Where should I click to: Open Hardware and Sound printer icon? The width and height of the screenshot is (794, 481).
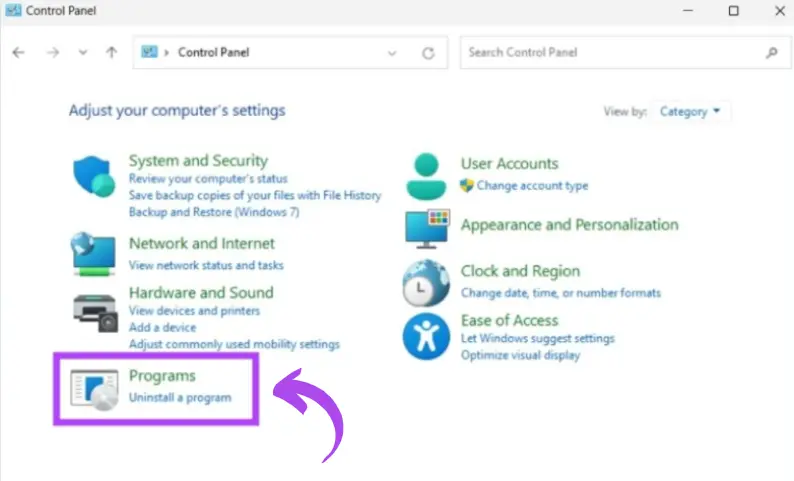point(95,312)
